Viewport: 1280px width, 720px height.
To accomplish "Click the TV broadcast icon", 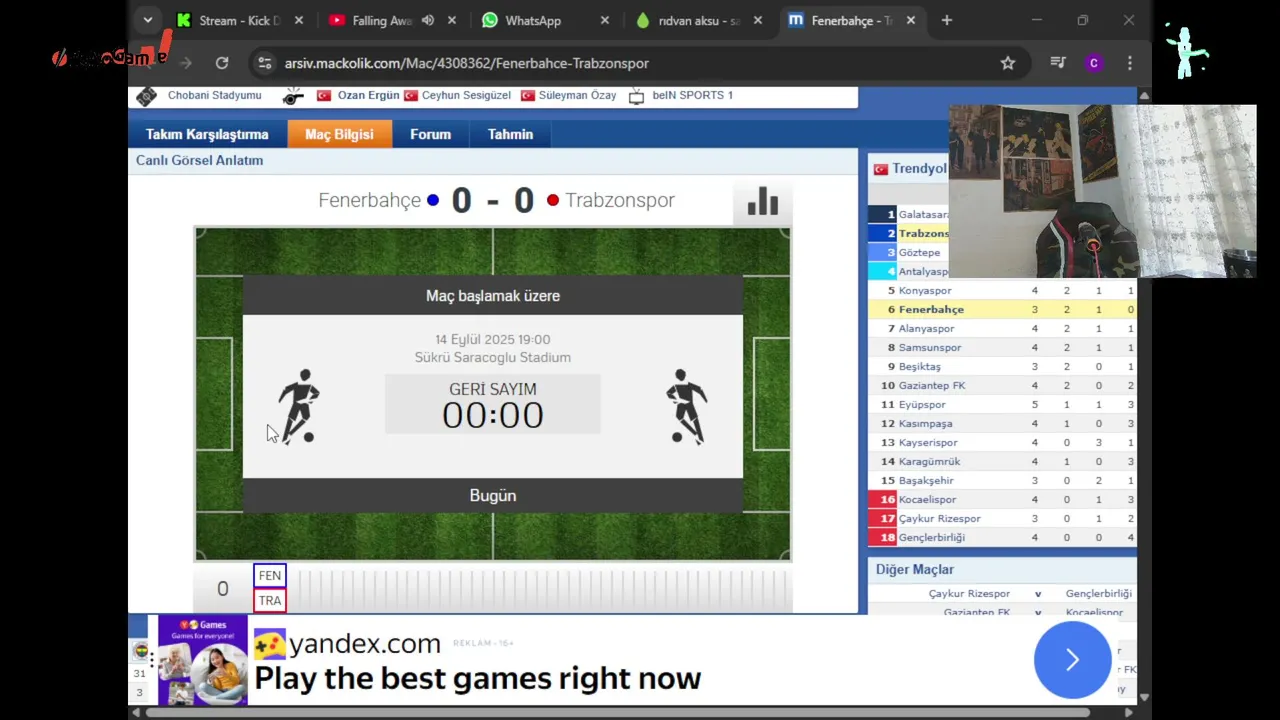I will click(636, 96).
